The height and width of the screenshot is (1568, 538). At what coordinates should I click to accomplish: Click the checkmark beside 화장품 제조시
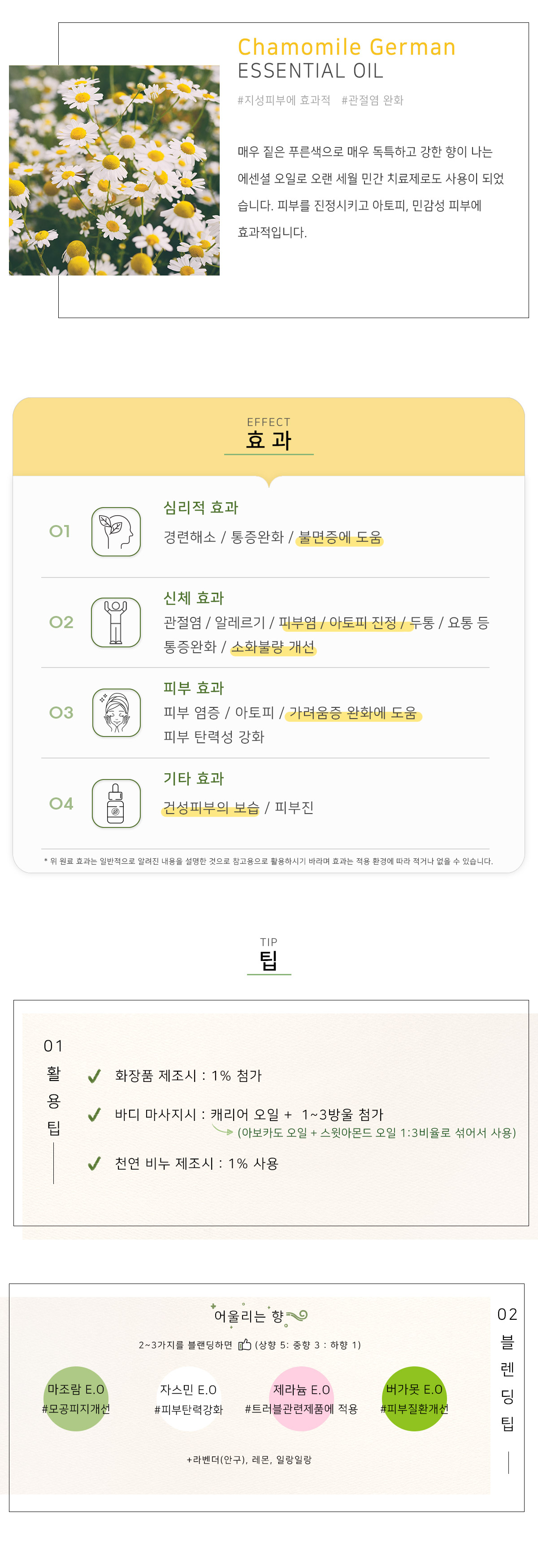[x=94, y=1076]
